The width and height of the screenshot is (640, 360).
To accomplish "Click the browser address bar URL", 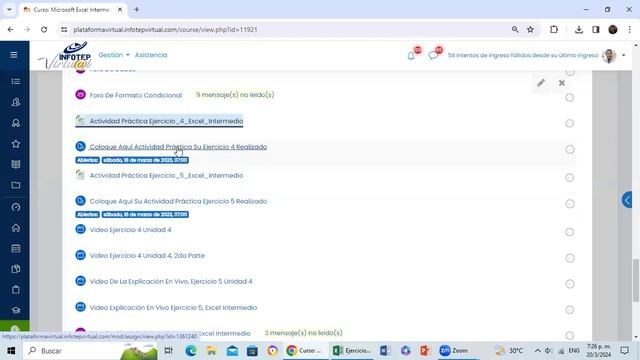I will pyautogui.click(x=165, y=29).
